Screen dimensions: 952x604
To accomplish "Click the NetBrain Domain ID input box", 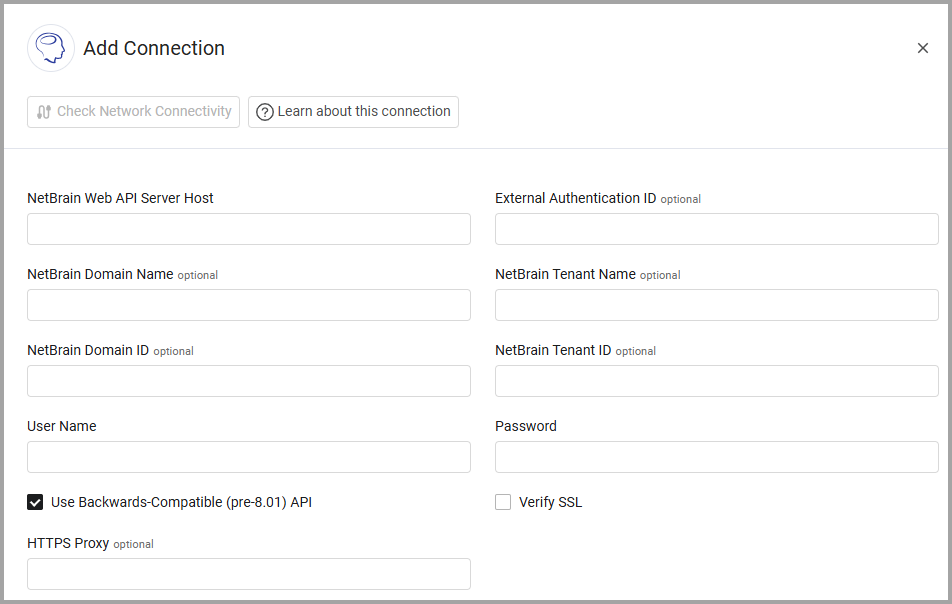I will click(248, 381).
